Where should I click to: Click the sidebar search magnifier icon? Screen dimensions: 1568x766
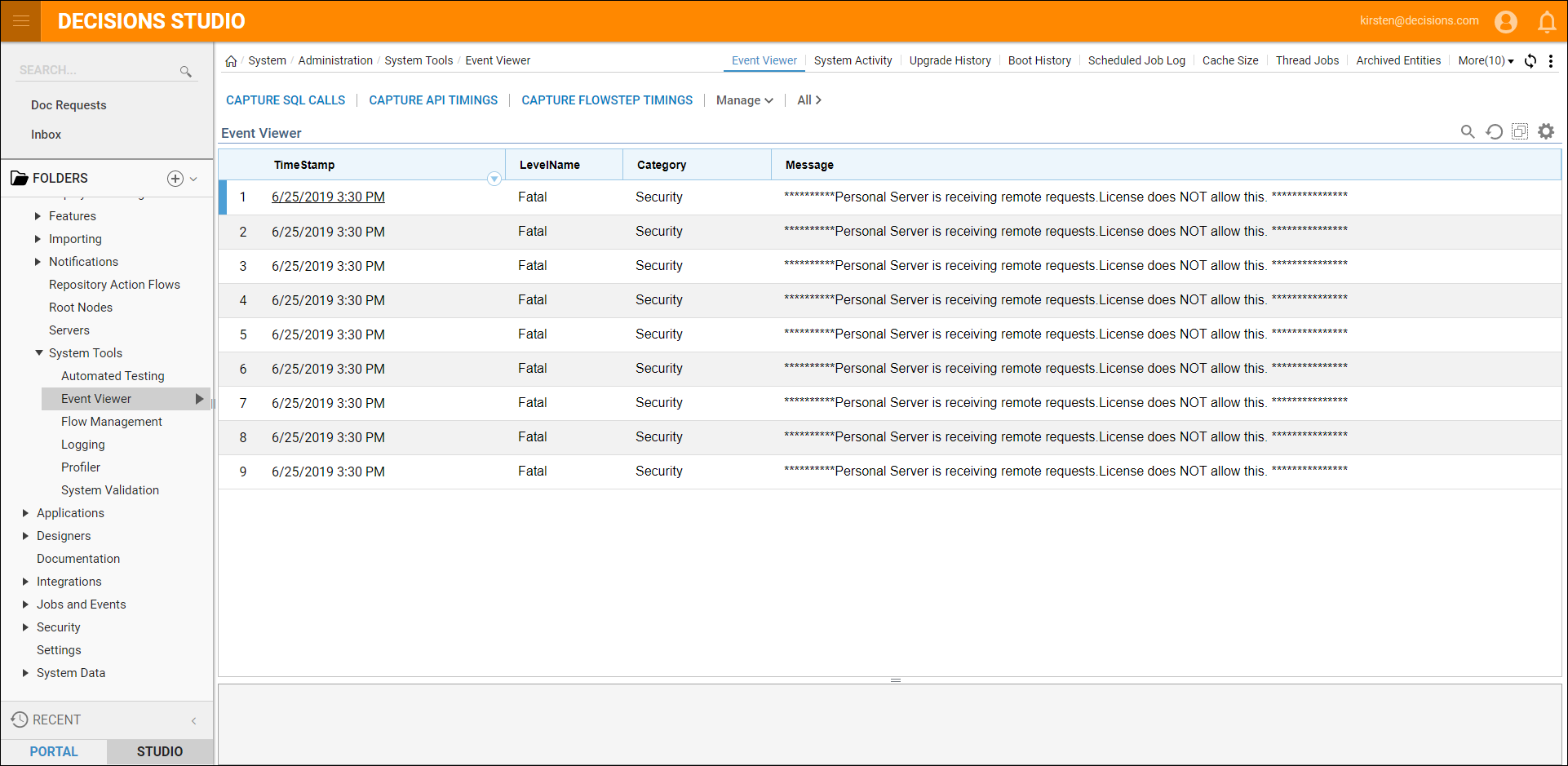186,72
